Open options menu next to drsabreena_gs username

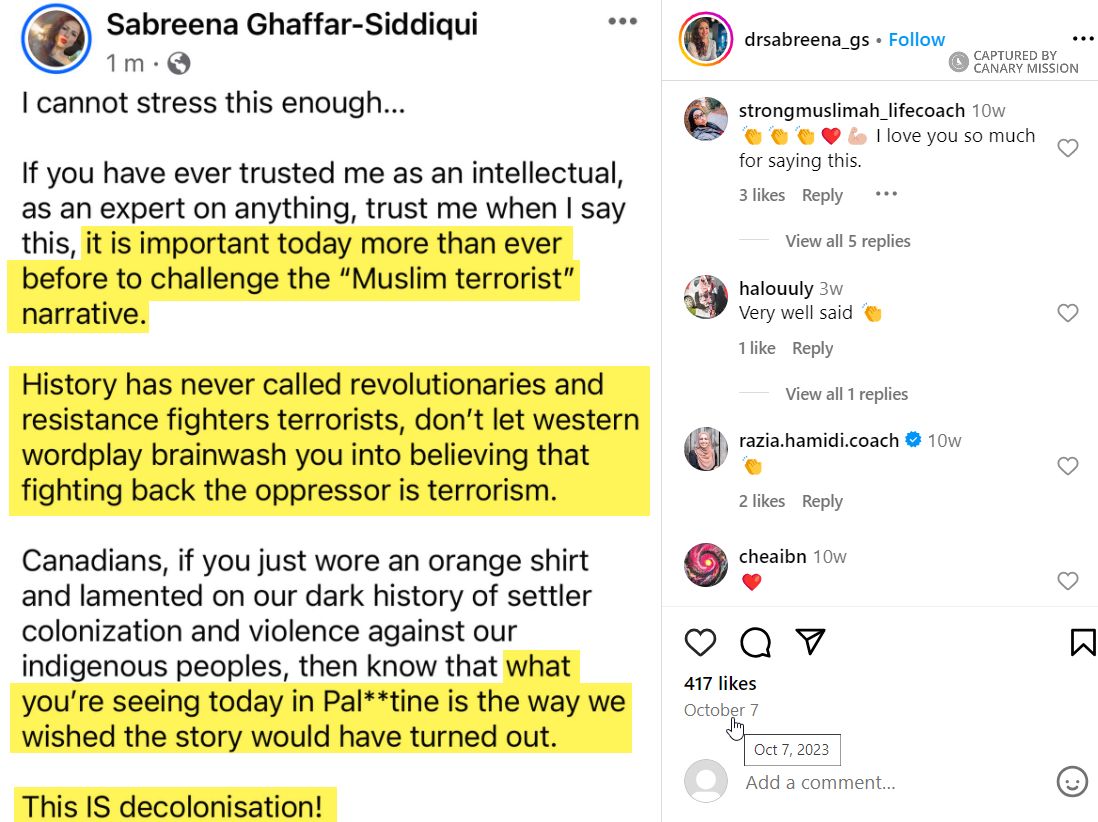1083,38
